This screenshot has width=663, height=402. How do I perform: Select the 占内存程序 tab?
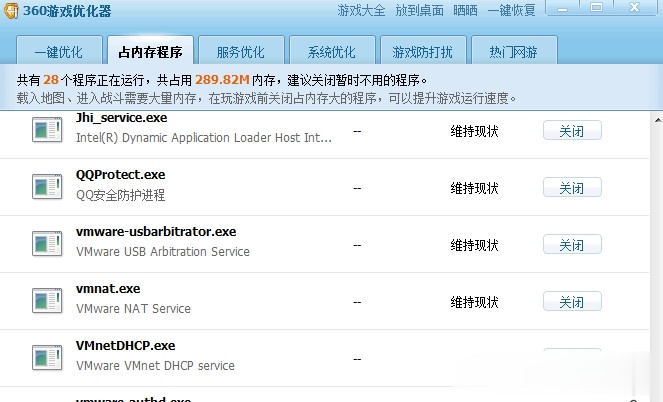pos(151,52)
